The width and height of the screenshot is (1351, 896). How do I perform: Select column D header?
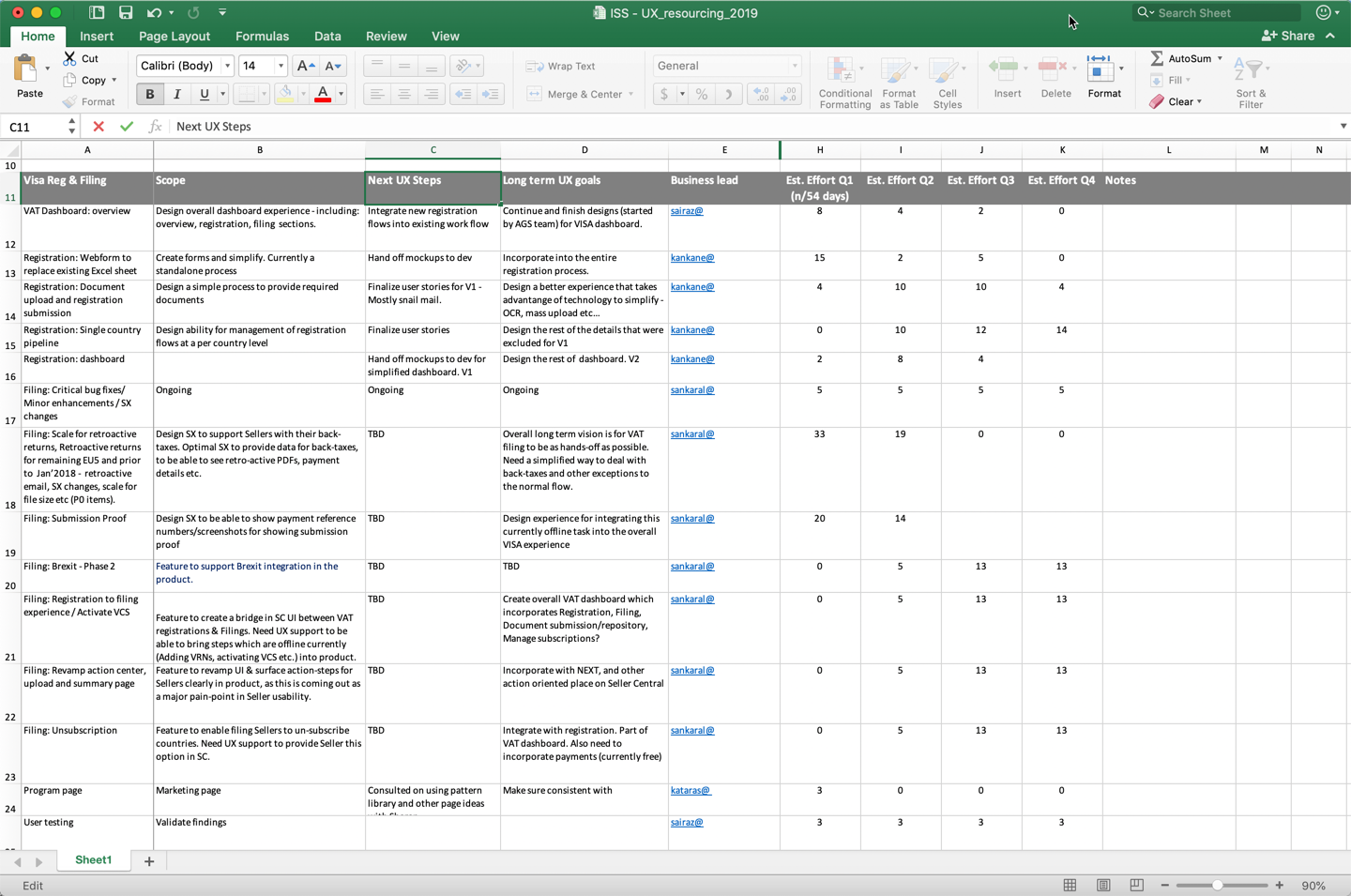click(584, 150)
